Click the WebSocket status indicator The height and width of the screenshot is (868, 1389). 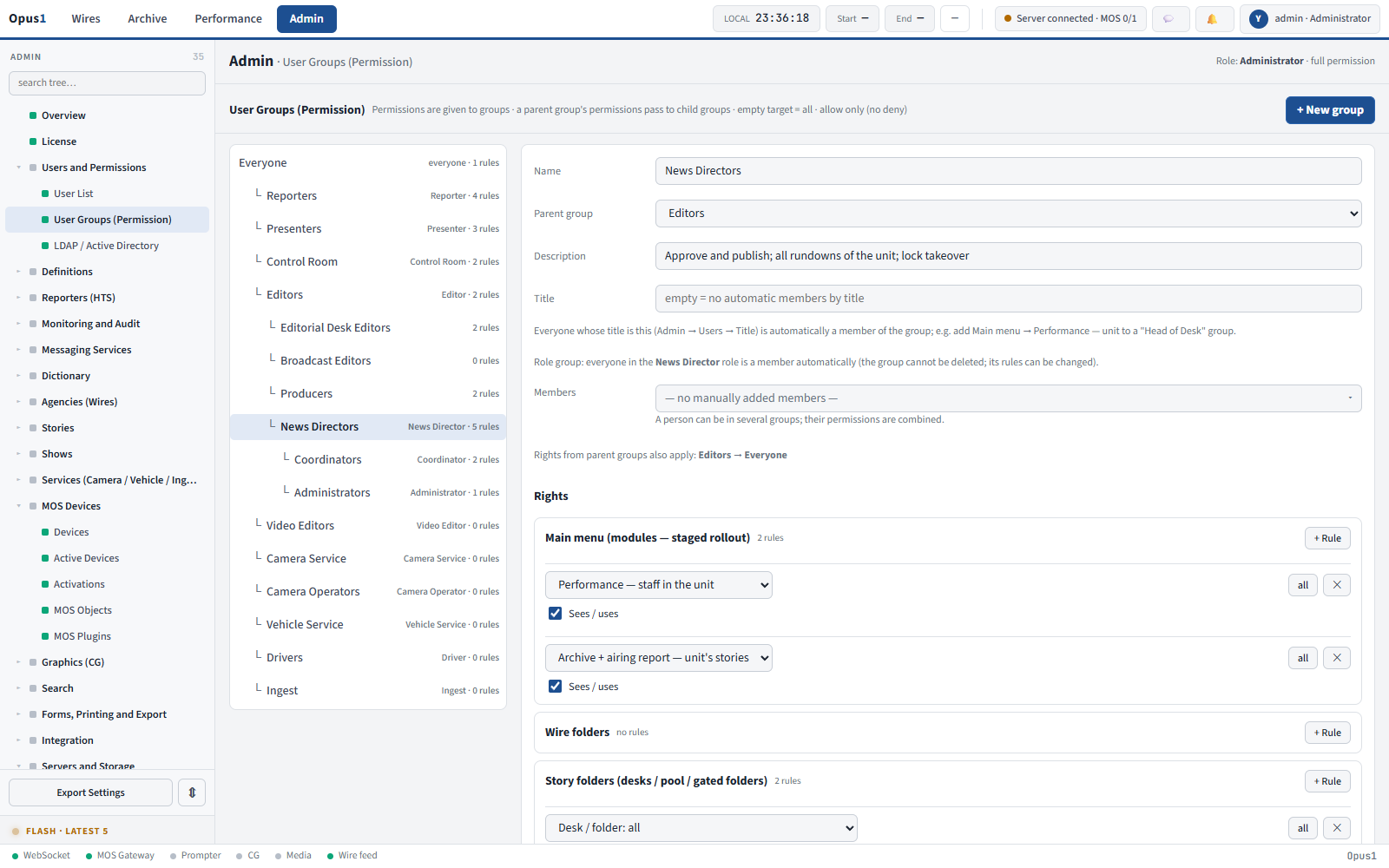pos(41,856)
